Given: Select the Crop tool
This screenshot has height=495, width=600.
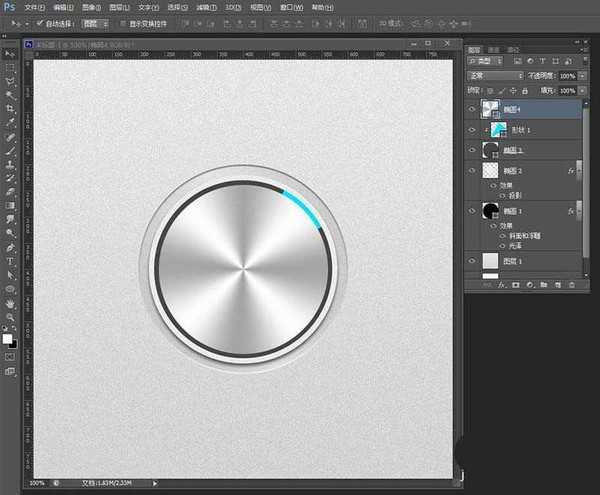Looking at the screenshot, I should tap(10, 107).
